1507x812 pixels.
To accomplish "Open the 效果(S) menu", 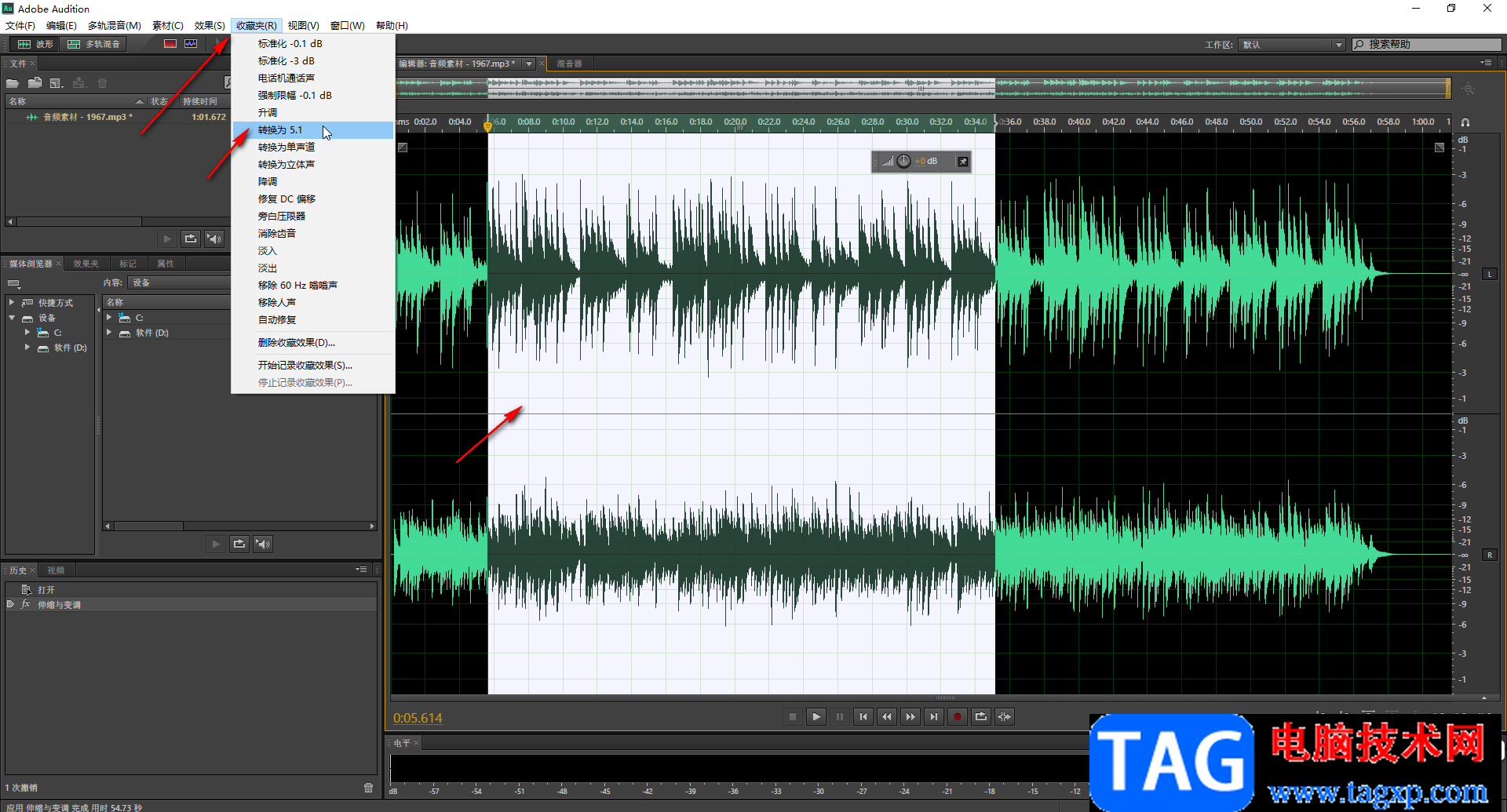I will coord(210,26).
